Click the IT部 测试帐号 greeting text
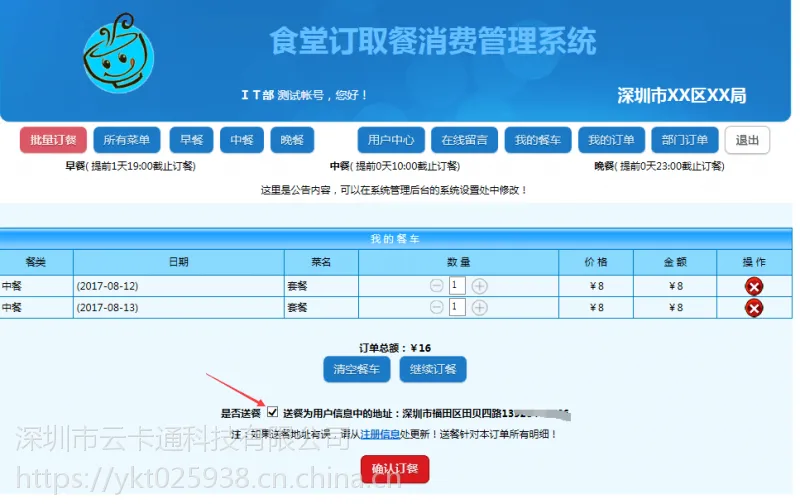This screenshot has width=800, height=504. click(x=304, y=95)
